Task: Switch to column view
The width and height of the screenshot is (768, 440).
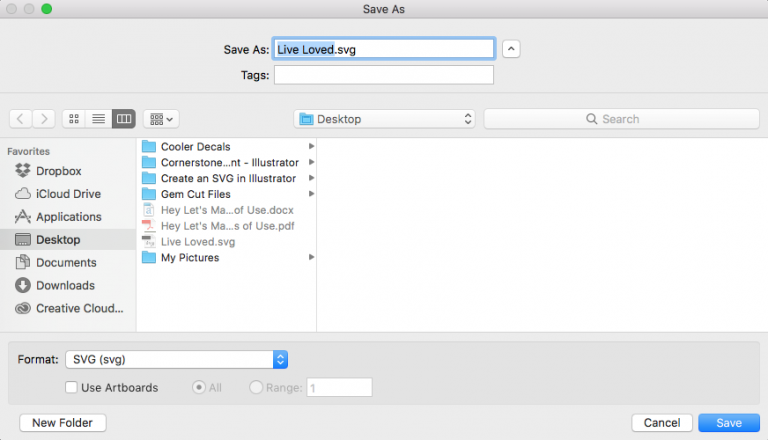Action: click(123, 119)
